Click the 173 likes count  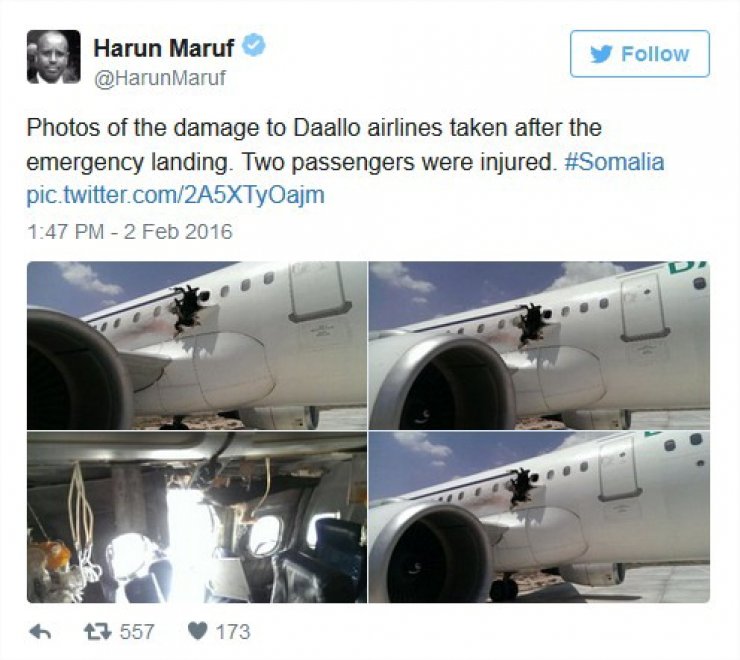[233, 632]
